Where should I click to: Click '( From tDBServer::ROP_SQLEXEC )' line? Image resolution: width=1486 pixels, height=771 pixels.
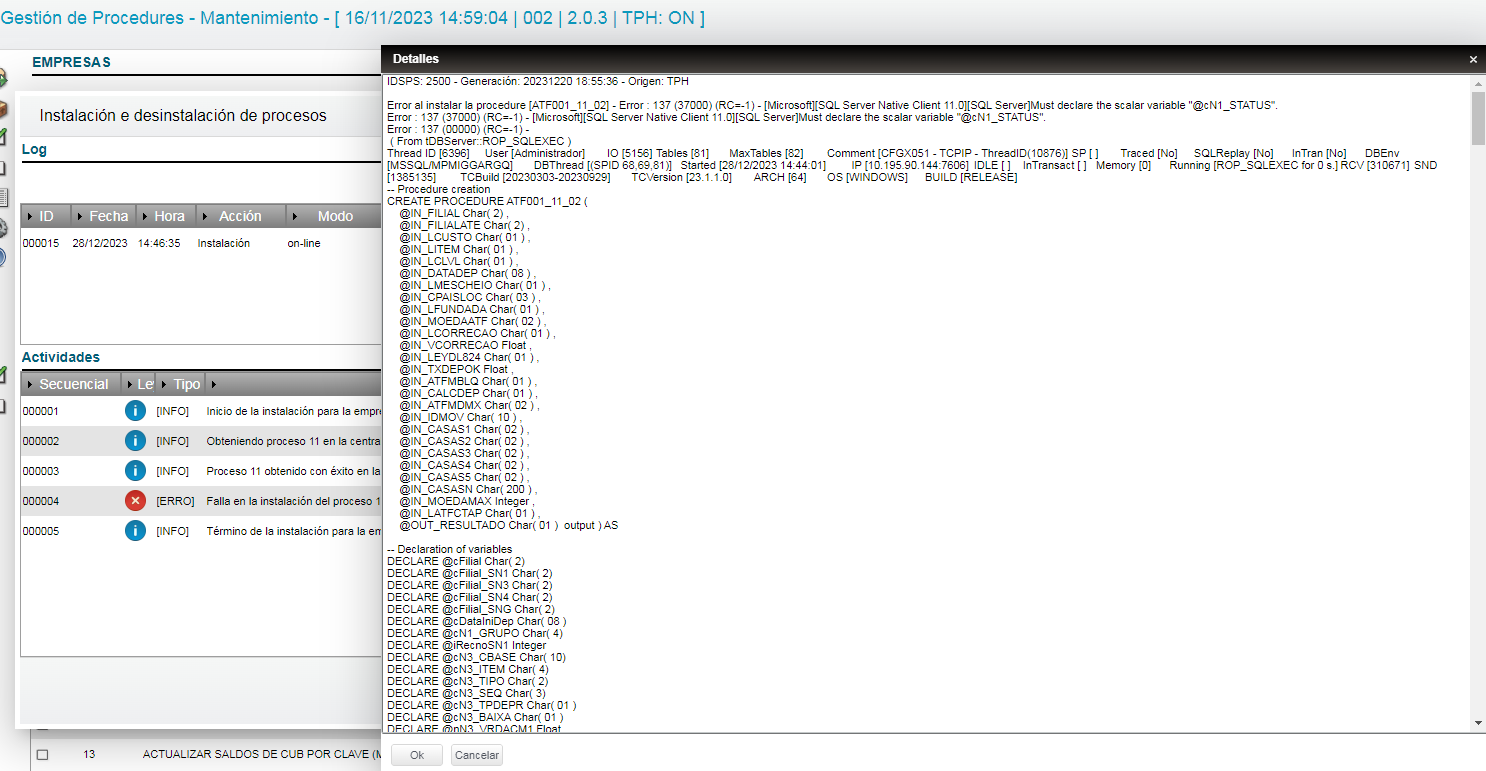click(x=480, y=141)
